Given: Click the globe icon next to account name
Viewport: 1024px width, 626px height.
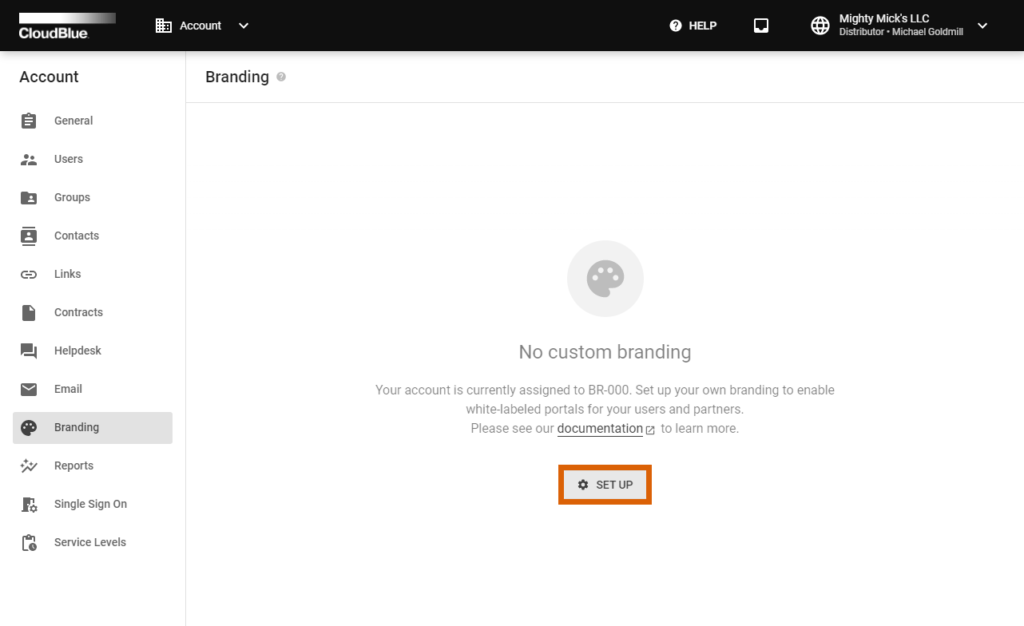Looking at the screenshot, I should [820, 26].
